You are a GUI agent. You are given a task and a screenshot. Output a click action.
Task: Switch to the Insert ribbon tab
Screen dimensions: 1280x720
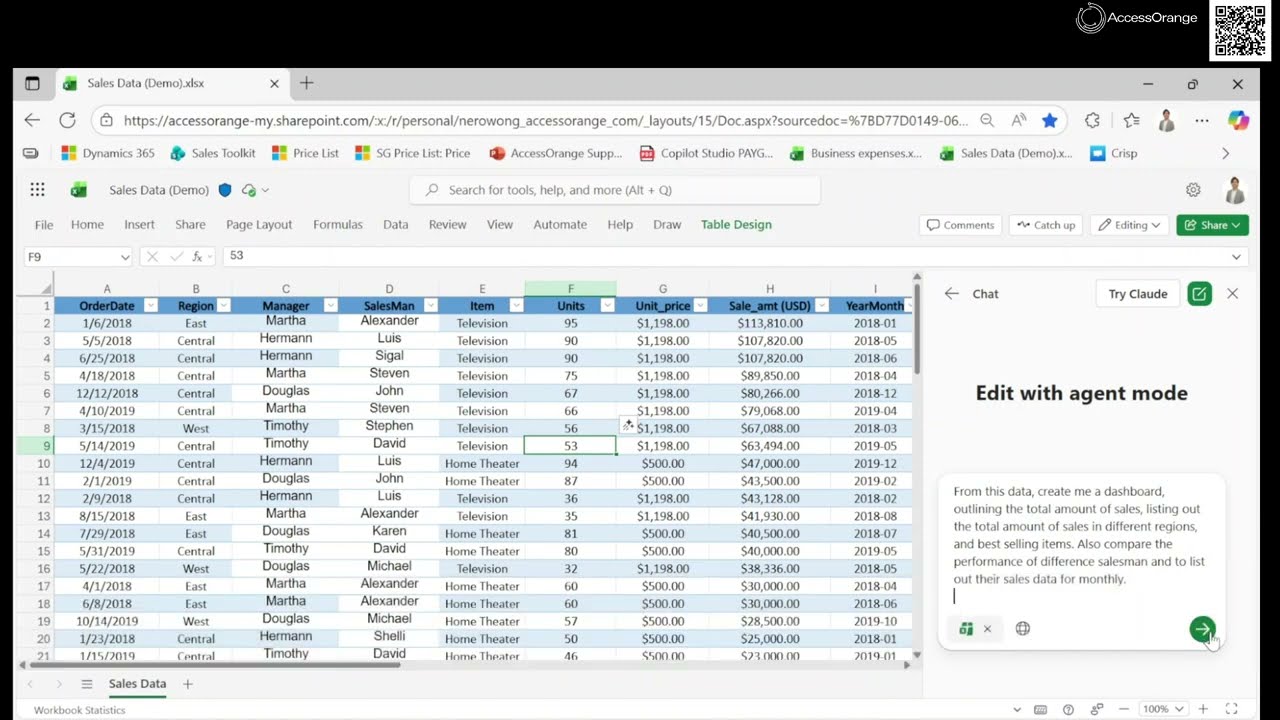[139, 225]
